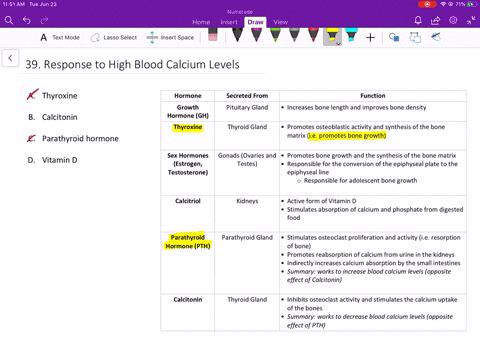Select the black pen
The width and height of the screenshot is (480, 360).
point(237,35)
